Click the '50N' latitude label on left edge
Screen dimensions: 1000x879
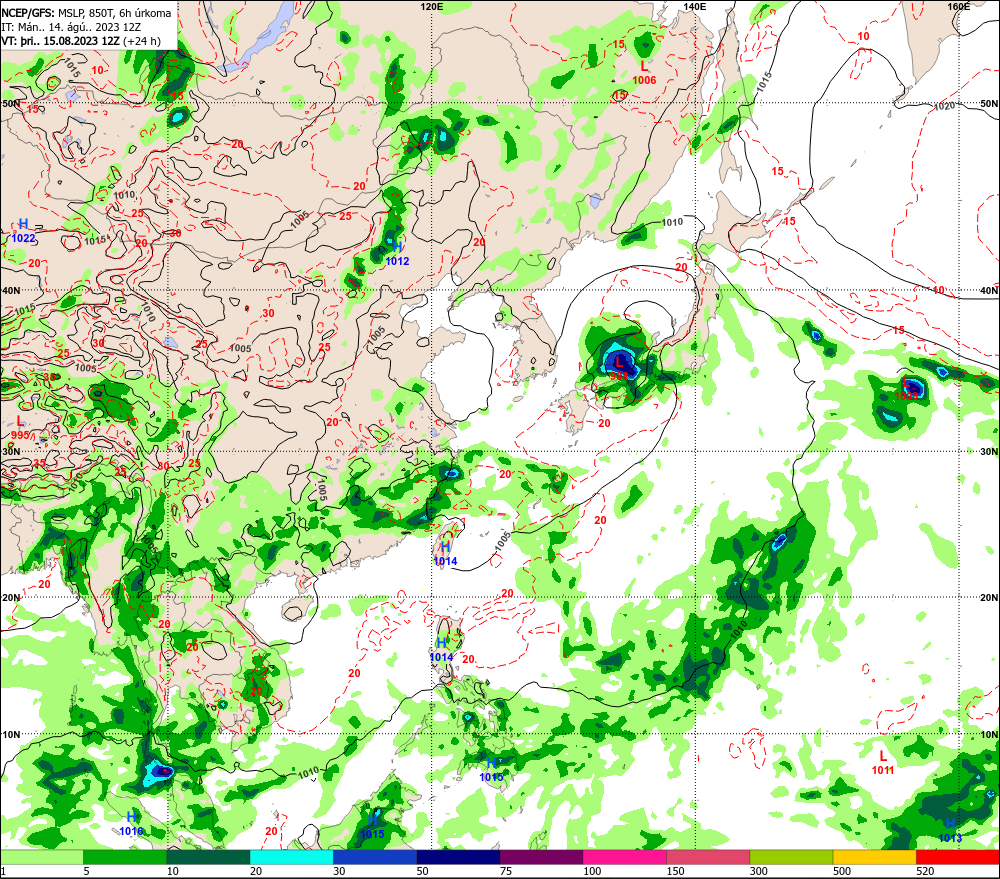[x=11, y=103]
